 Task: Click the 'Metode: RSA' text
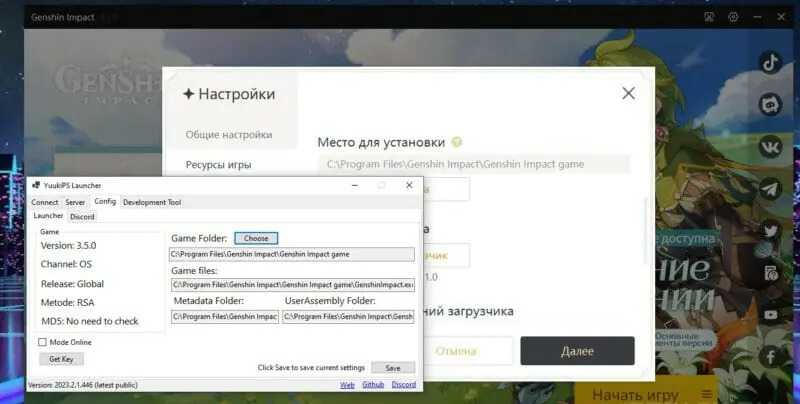pyautogui.click(x=67, y=302)
